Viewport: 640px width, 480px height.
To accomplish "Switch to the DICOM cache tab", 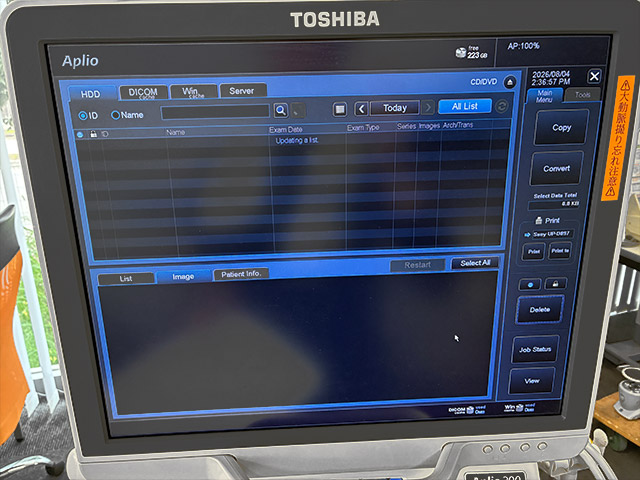I will 143,93.
